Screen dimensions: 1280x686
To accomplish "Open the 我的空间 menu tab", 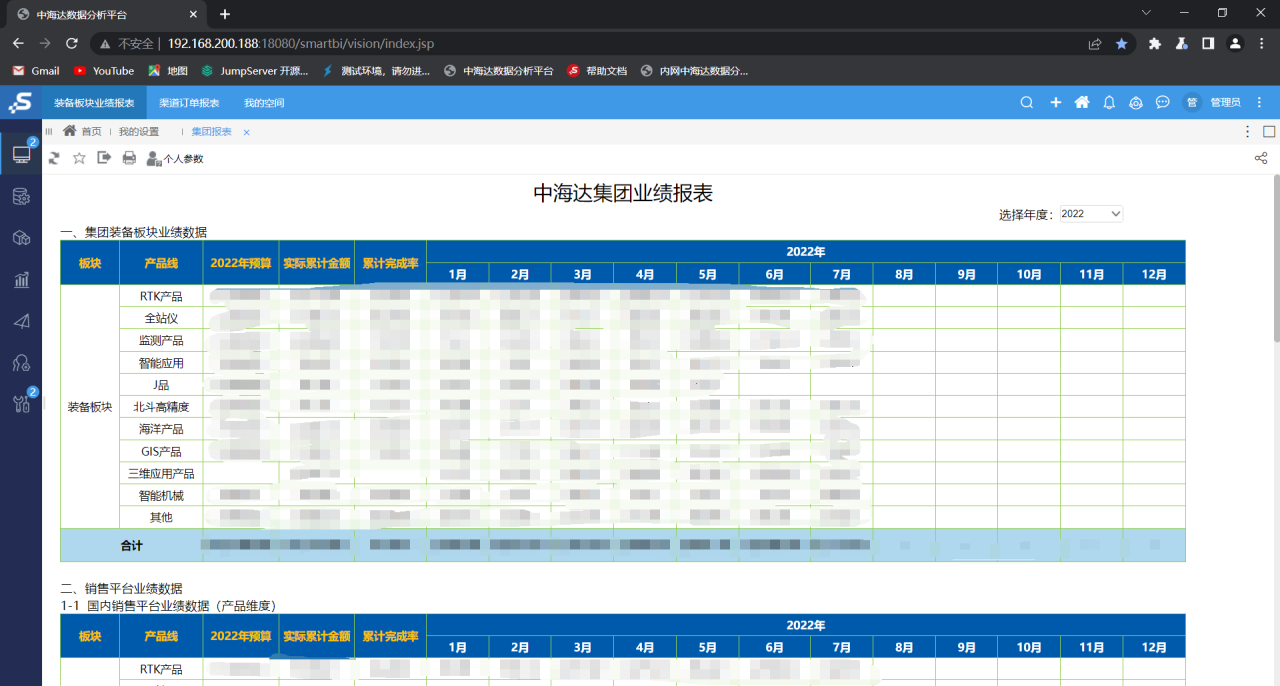I will pos(264,103).
